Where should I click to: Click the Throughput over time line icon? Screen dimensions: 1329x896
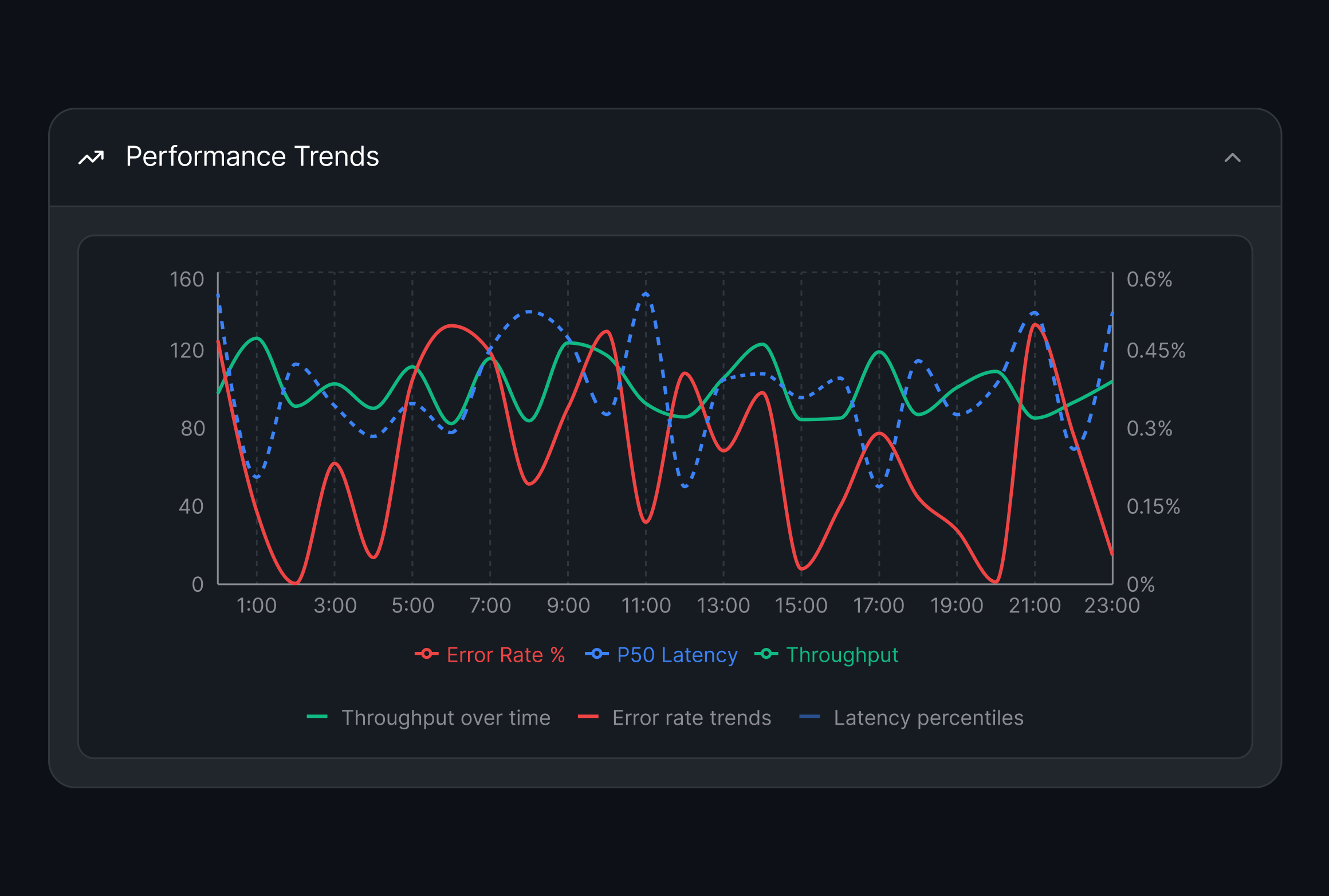pos(319,716)
